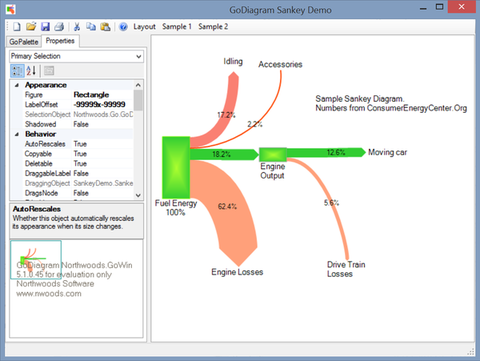
Task: Copy the selection using the copy icon
Action: coord(91,27)
